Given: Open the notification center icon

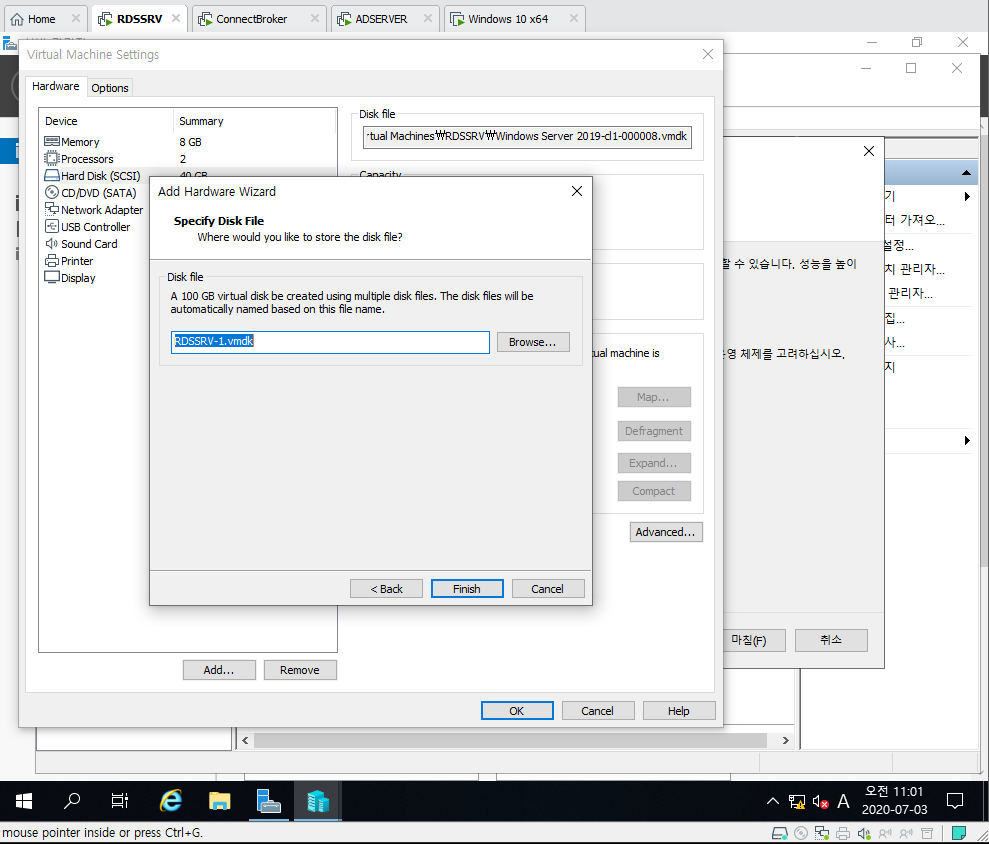Looking at the screenshot, I should tap(955, 801).
